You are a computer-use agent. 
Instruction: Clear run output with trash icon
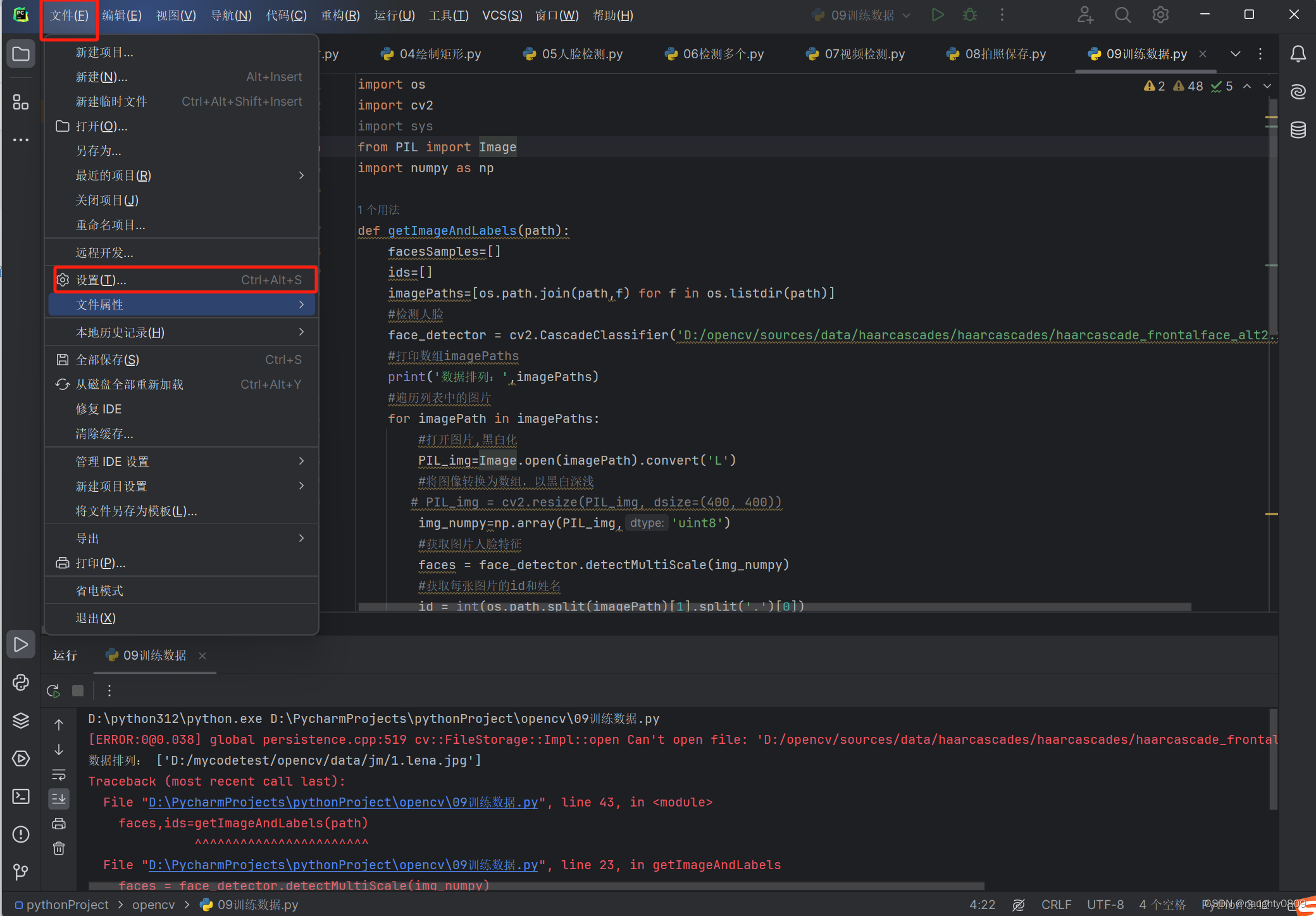[x=59, y=848]
